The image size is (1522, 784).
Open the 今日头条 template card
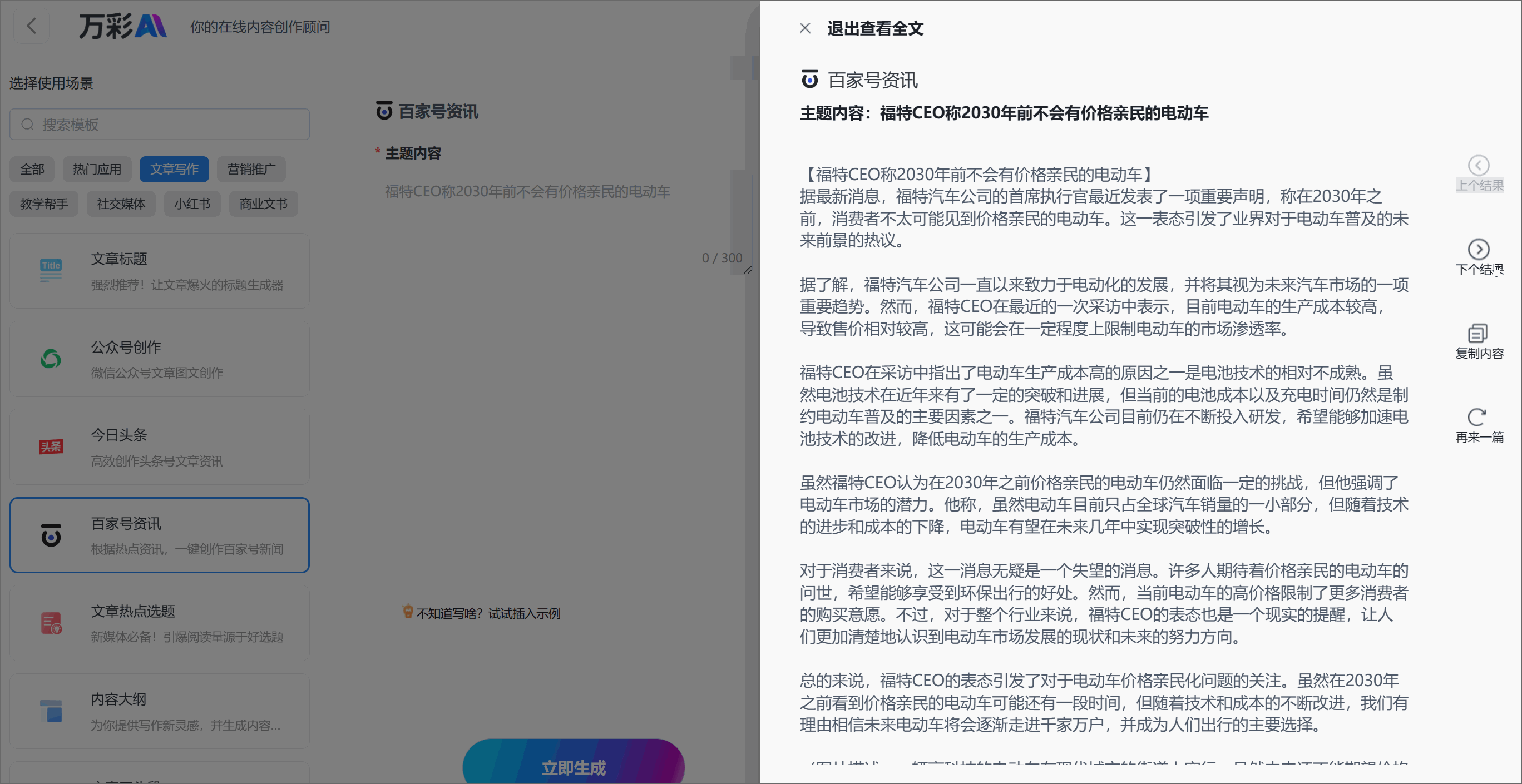(x=160, y=447)
